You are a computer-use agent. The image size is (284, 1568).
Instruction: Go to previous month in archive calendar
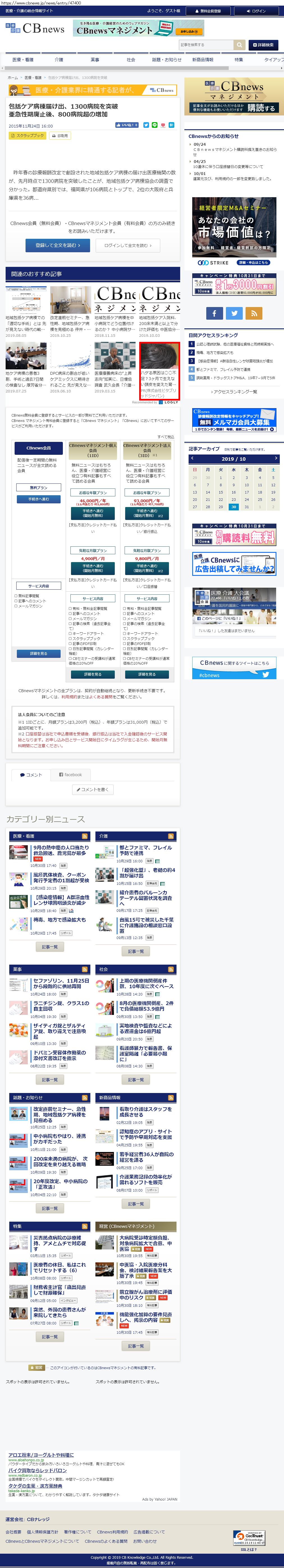click(192, 458)
